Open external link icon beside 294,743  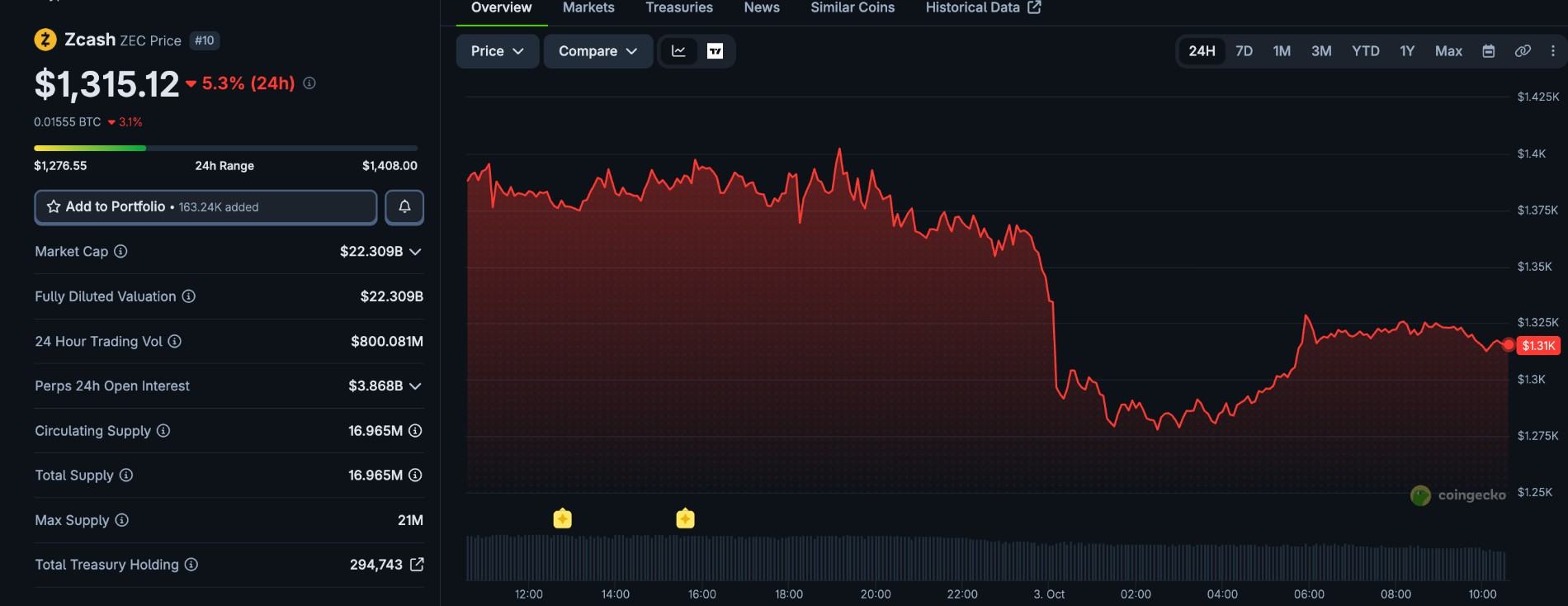[417, 565]
